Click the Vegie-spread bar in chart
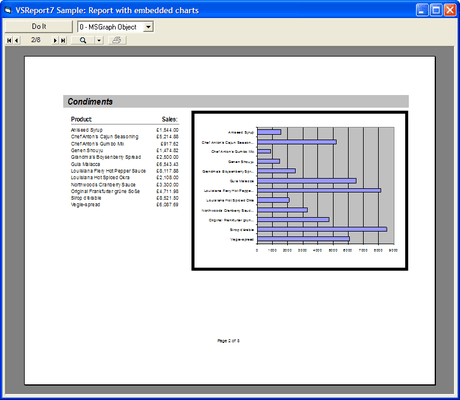This screenshot has width=460, height=400. [303, 239]
